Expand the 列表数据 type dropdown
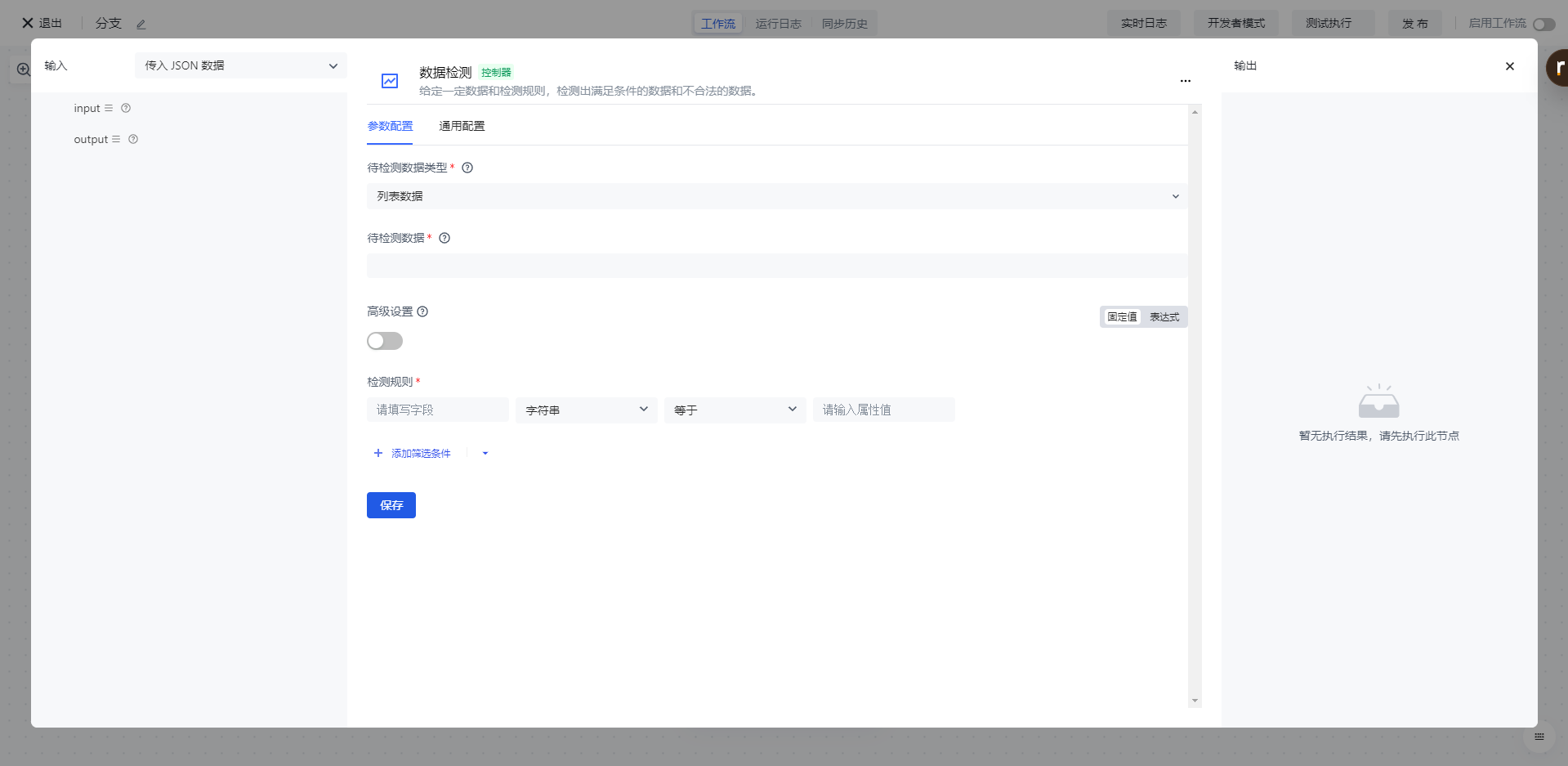 [x=775, y=196]
